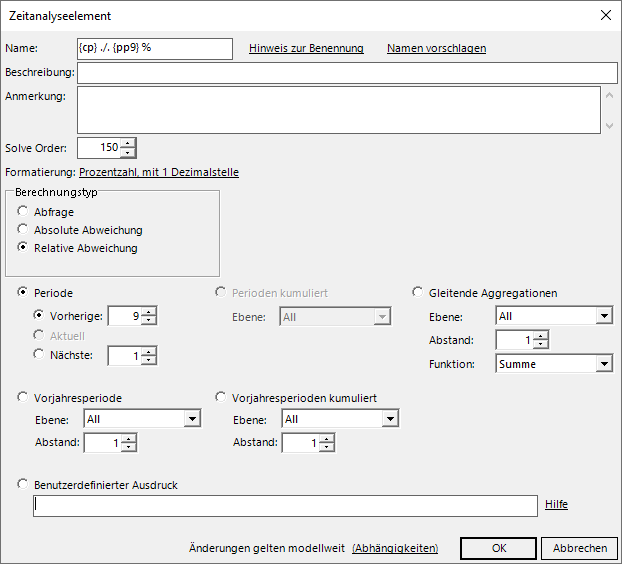Confirm the dialog with OK
This screenshot has height=564, width=622.
(x=498, y=548)
